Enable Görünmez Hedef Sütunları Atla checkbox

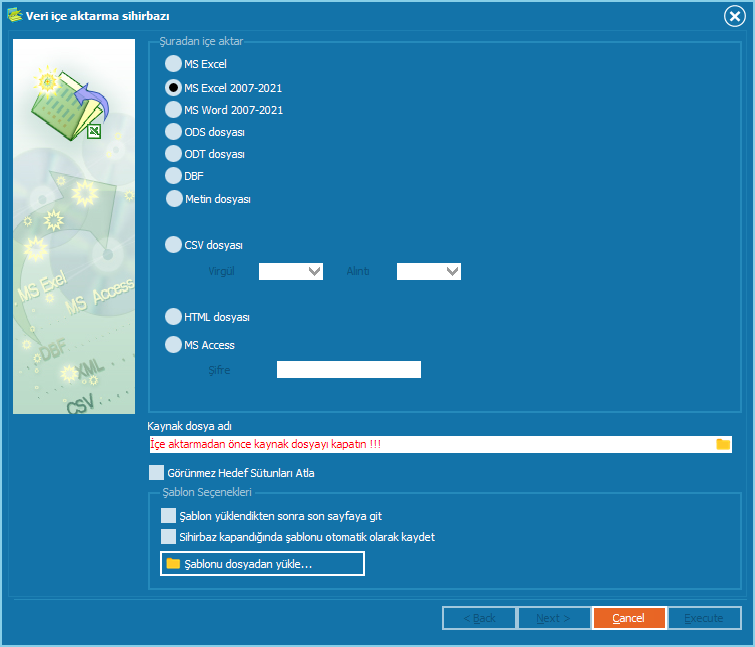[156, 473]
